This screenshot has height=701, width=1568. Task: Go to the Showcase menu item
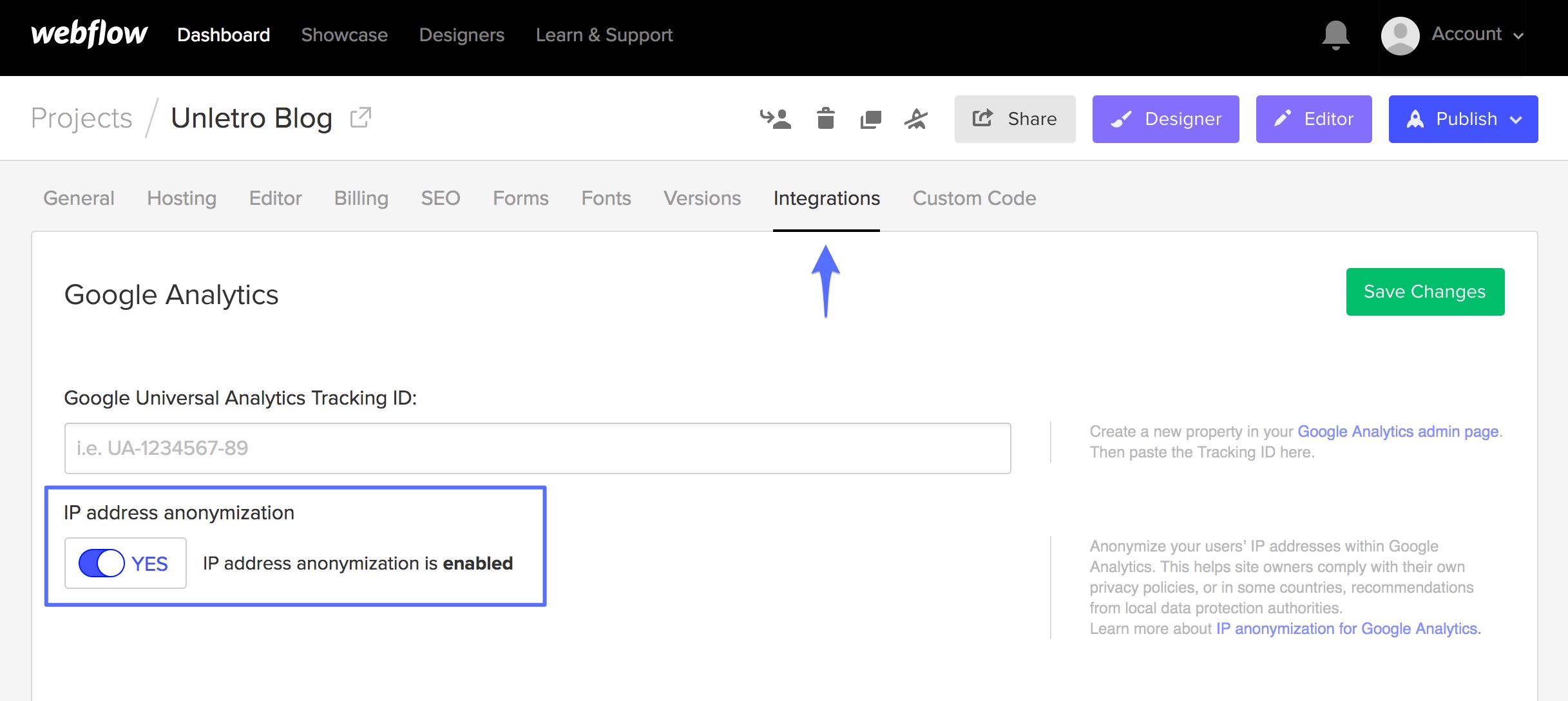click(344, 35)
